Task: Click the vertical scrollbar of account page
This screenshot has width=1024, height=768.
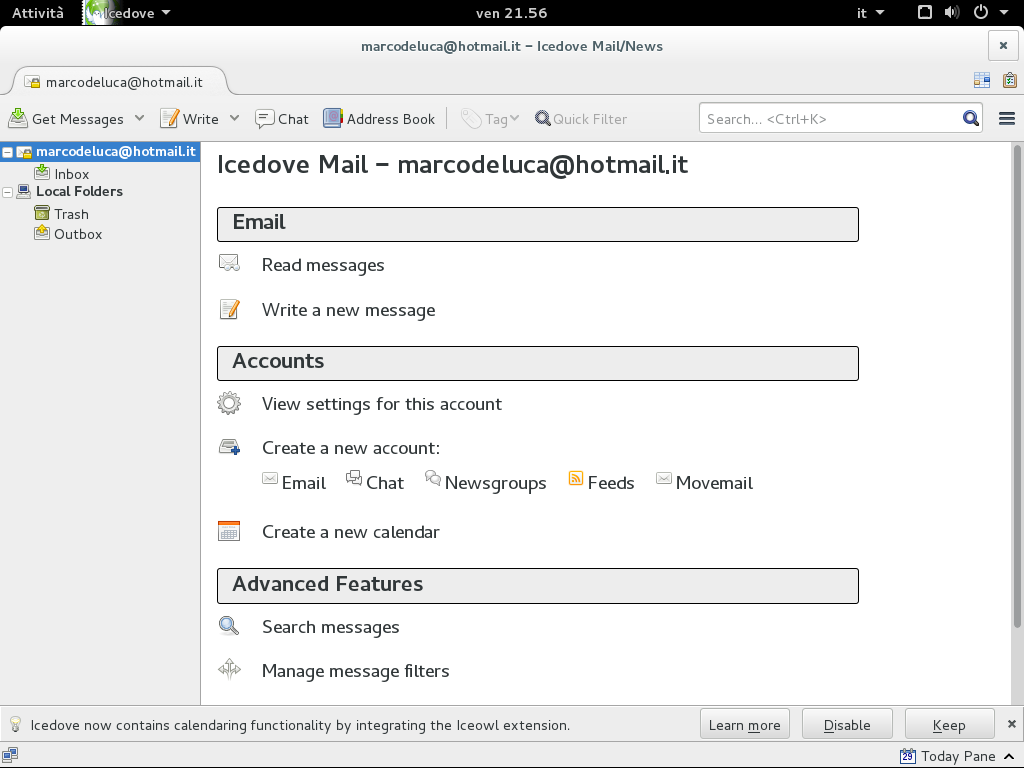Action: (x=1017, y=387)
